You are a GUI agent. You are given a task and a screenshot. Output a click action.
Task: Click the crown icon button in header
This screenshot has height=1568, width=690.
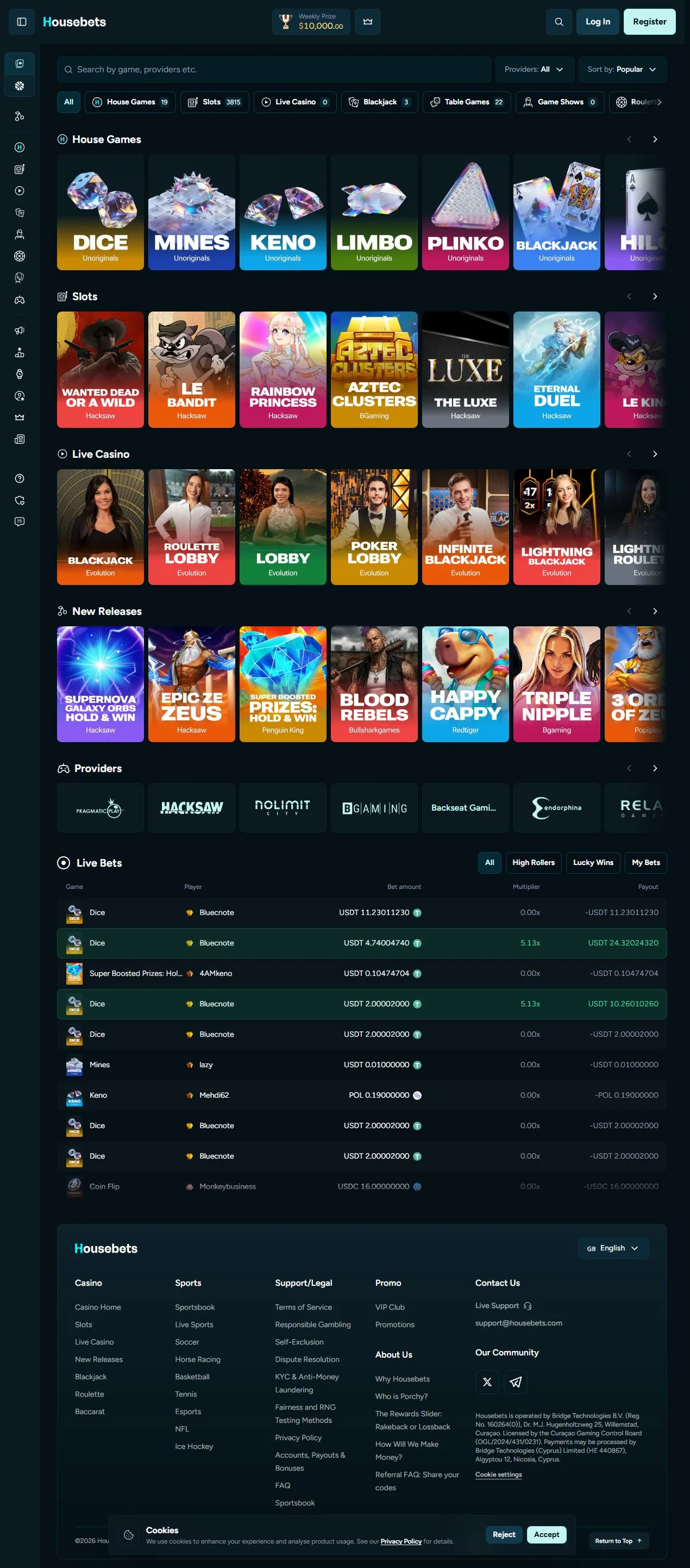(367, 22)
